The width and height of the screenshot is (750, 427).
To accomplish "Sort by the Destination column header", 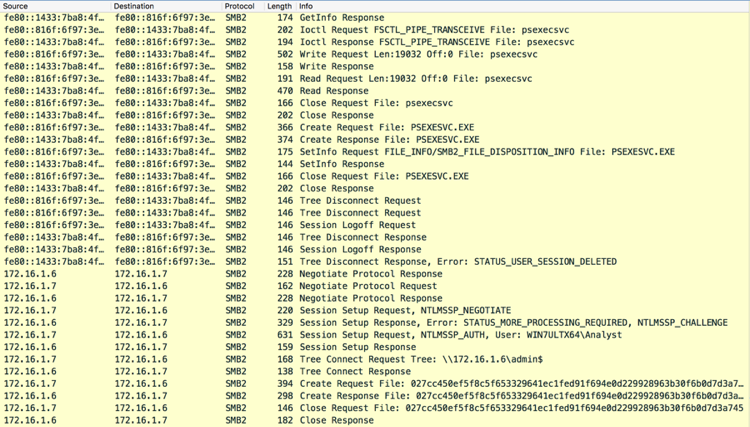I will pos(167,6).
